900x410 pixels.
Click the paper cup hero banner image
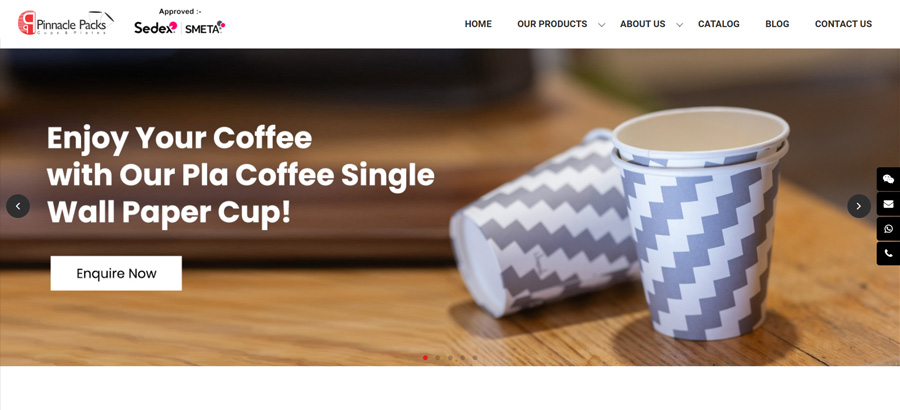(450, 207)
